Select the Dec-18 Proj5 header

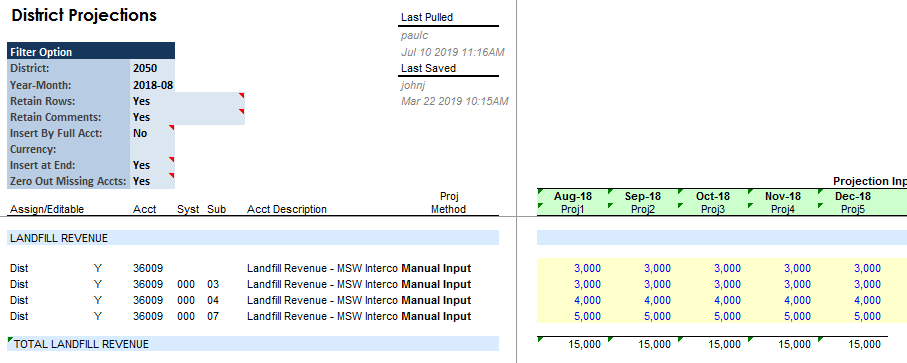(x=853, y=202)
